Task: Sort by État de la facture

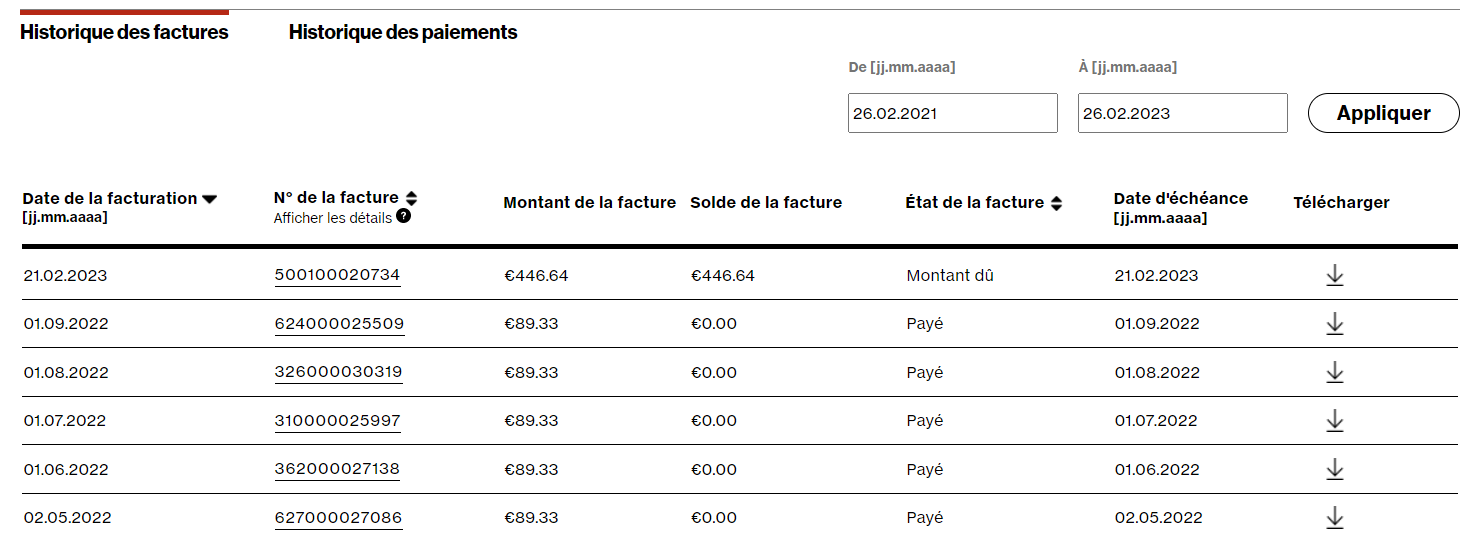Action: 1056,203
